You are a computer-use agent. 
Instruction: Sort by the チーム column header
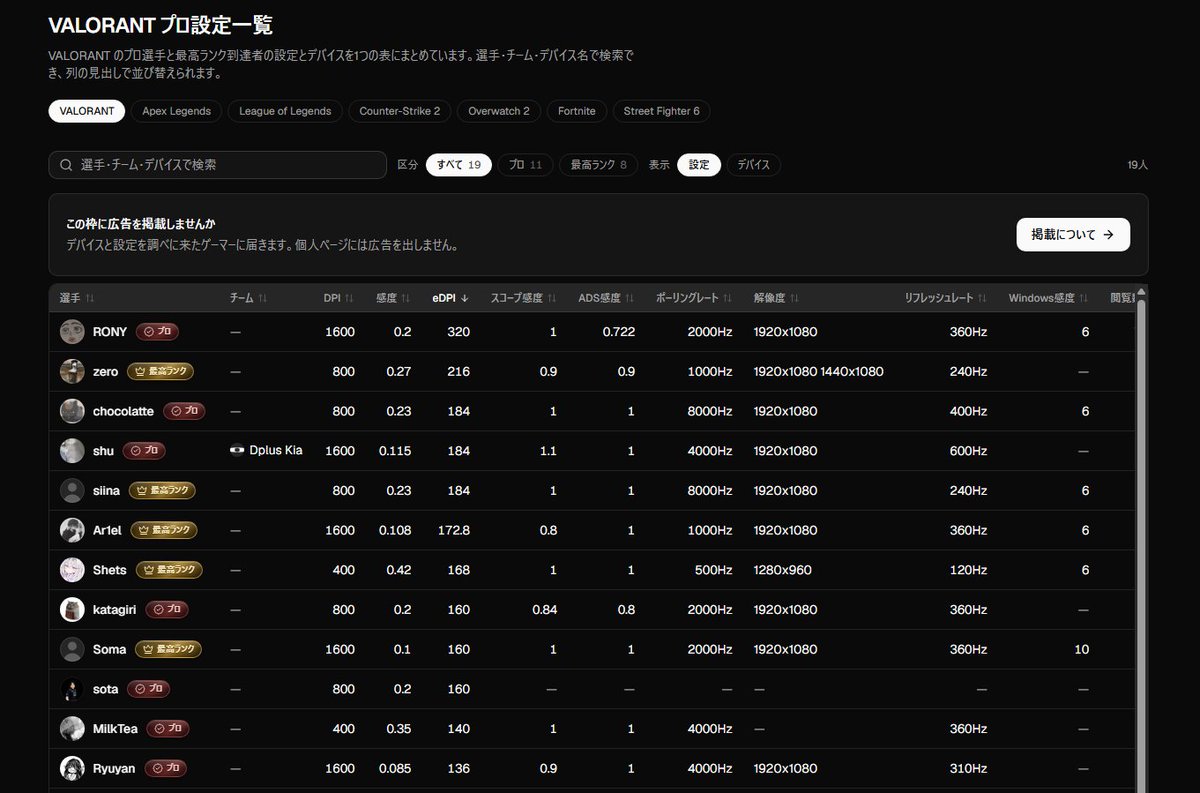[248, 298]
